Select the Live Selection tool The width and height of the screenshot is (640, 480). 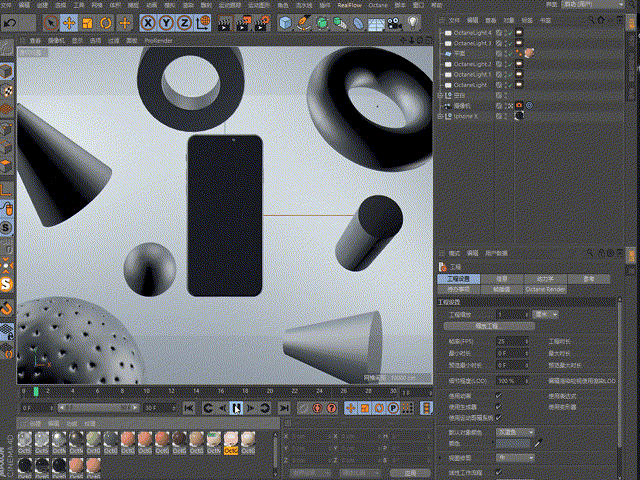[x=51, y=23]
